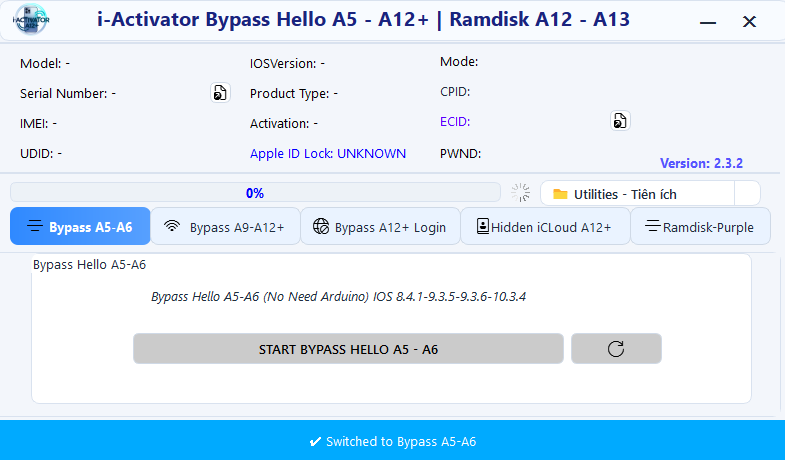The height and width of the screenshot is (460, 785).
Task: Switch to the Bypass A5-A6 tab
Action: pyautogui.click(x=80, y=226)
